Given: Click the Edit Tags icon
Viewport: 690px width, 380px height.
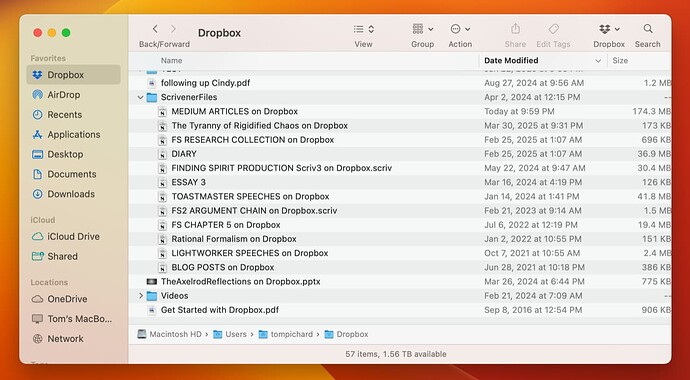Looking at the screenshot, I should 554,29.
